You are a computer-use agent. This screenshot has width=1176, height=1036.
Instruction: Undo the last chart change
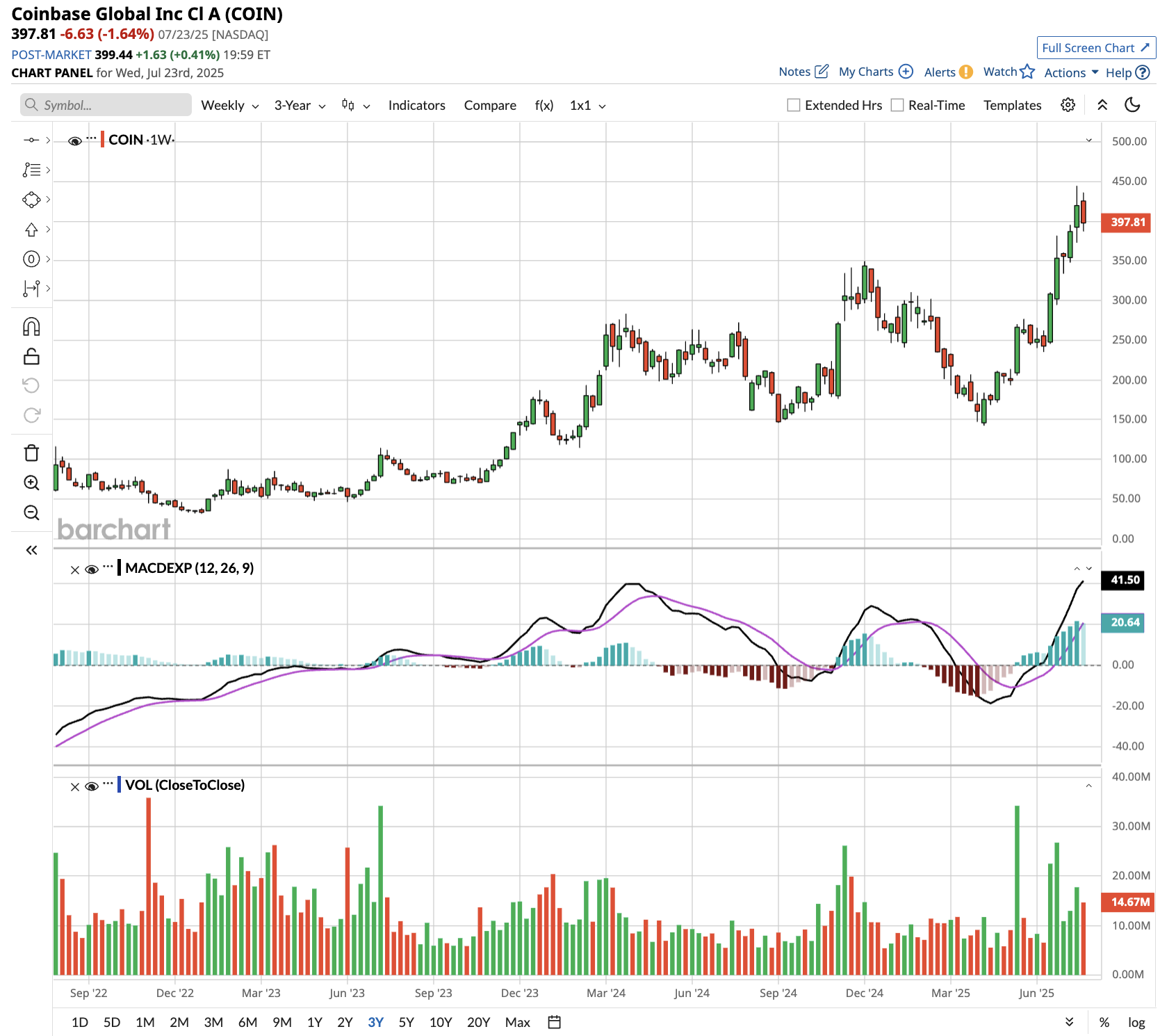31,385
